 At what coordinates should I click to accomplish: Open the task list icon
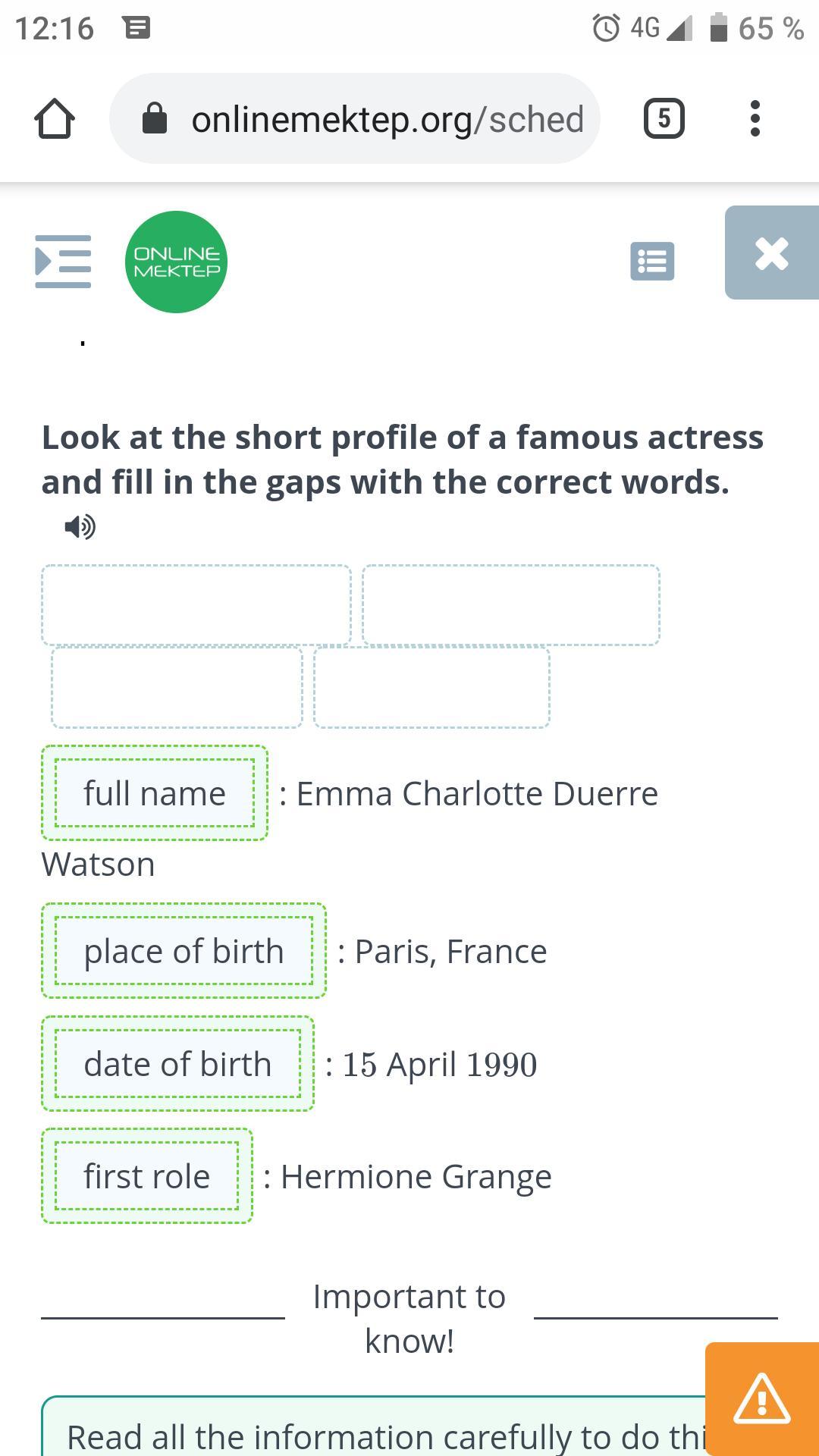tap(652, 262)
